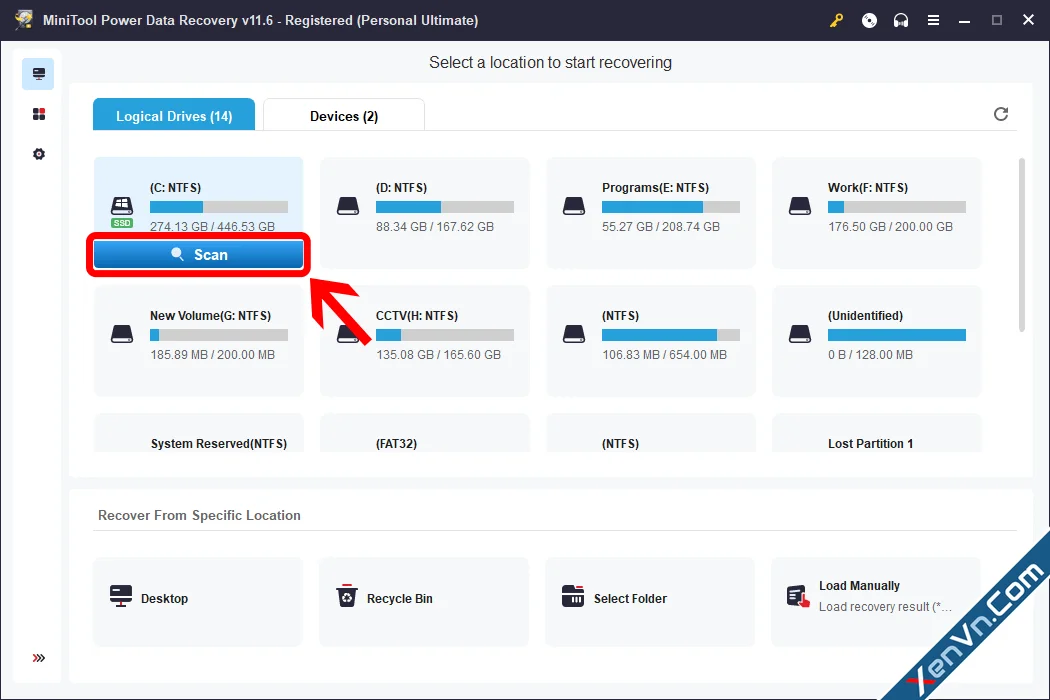This screenshot has height=700, width=1050.
Task: Select the (FAT32) partition
Action: [425, 435]
